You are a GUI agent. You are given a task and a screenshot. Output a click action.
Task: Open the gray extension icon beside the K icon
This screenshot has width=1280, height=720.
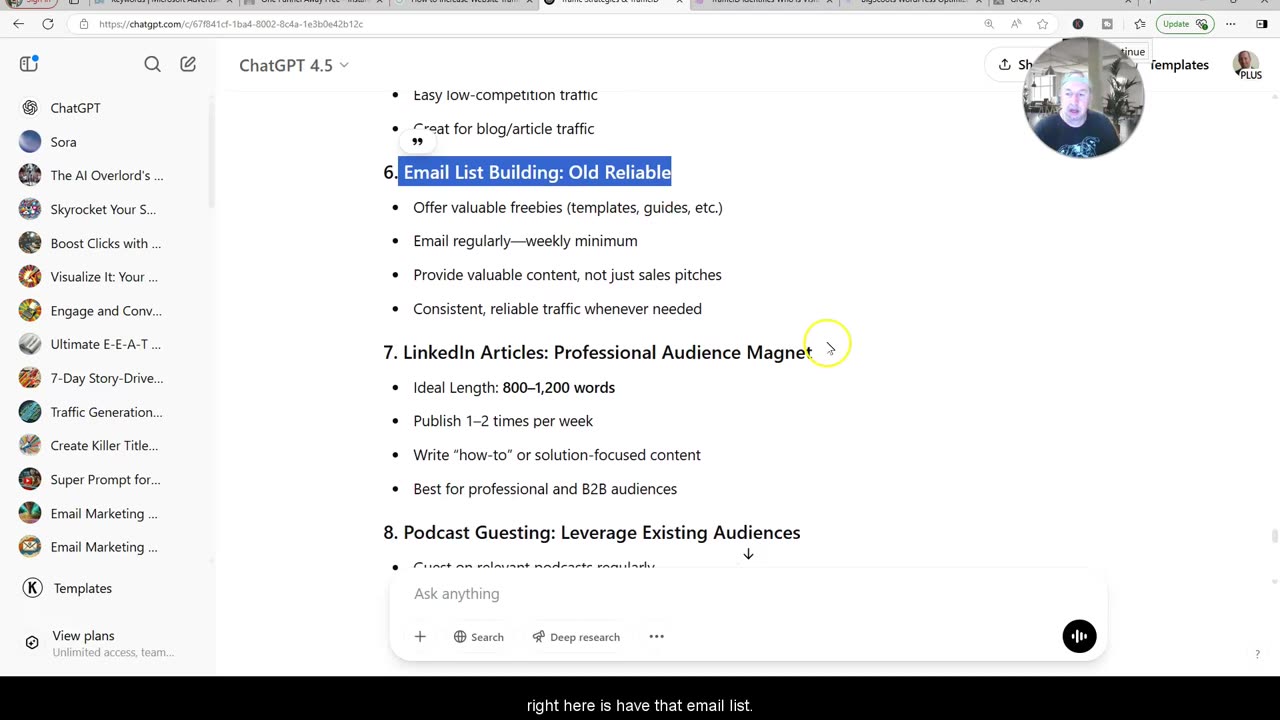click(x=1107, y=24)
